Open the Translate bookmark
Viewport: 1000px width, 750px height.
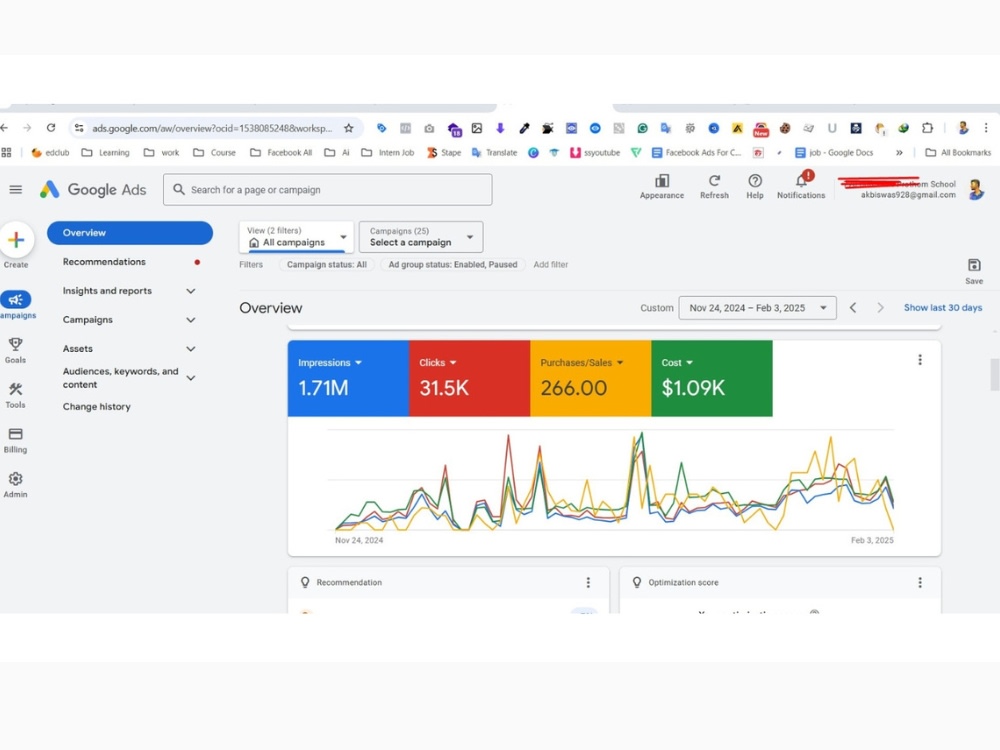coord(494,152)
